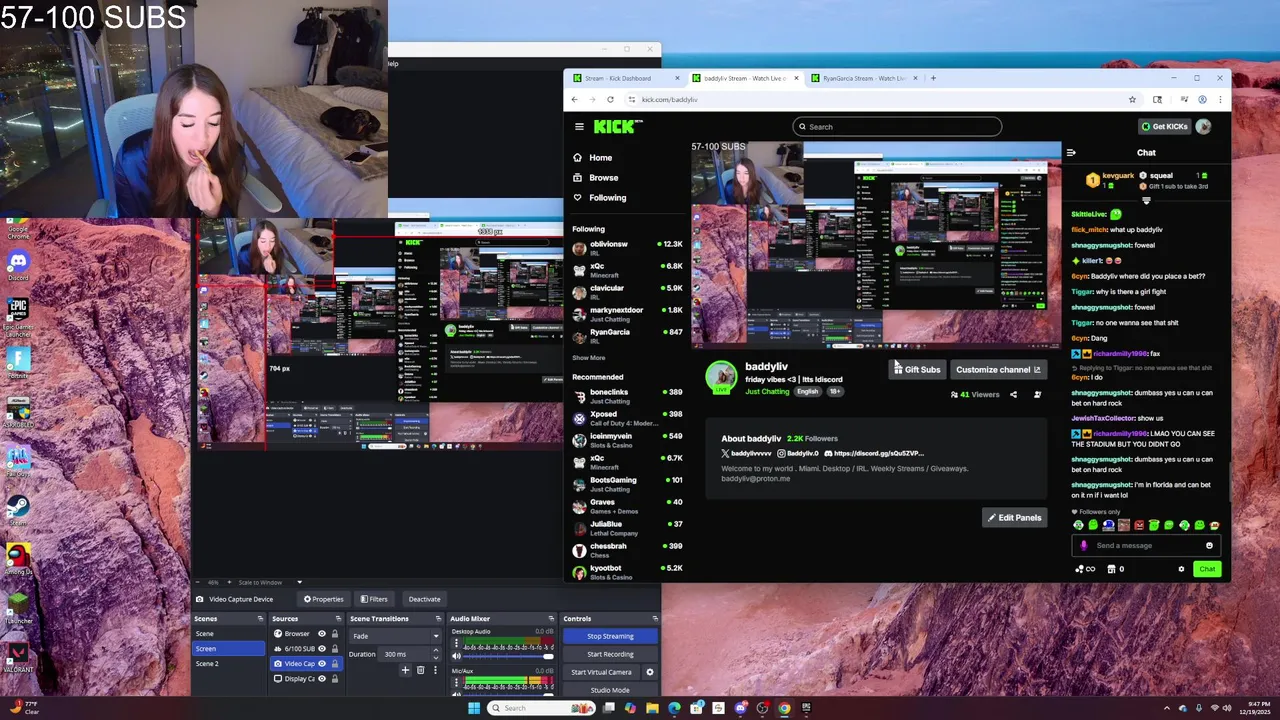1280x720 pixels.
Task: Click the Windows Start button
Action: click(474, 708)
